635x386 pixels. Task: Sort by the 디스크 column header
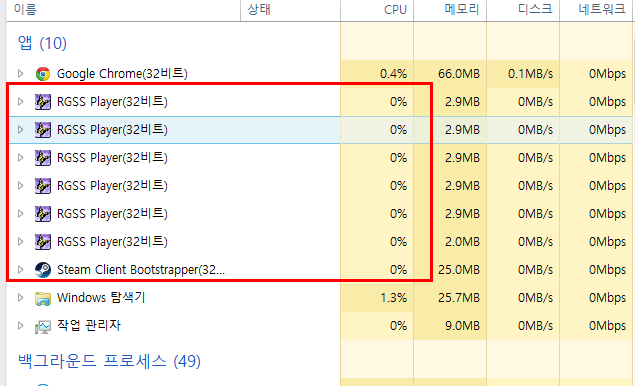click(x=523, y=10)
